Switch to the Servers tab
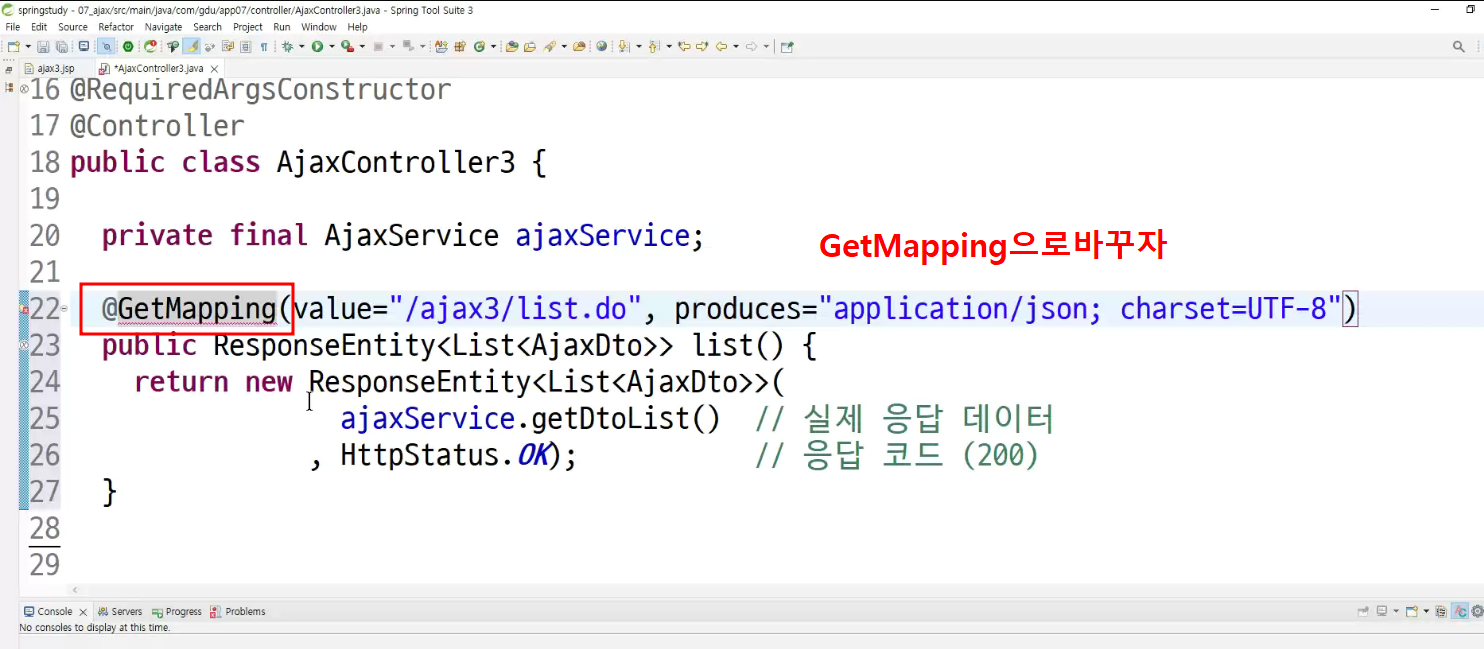Image resolution: width=1484 pixels, height=649 pixels. click(119, 611)
